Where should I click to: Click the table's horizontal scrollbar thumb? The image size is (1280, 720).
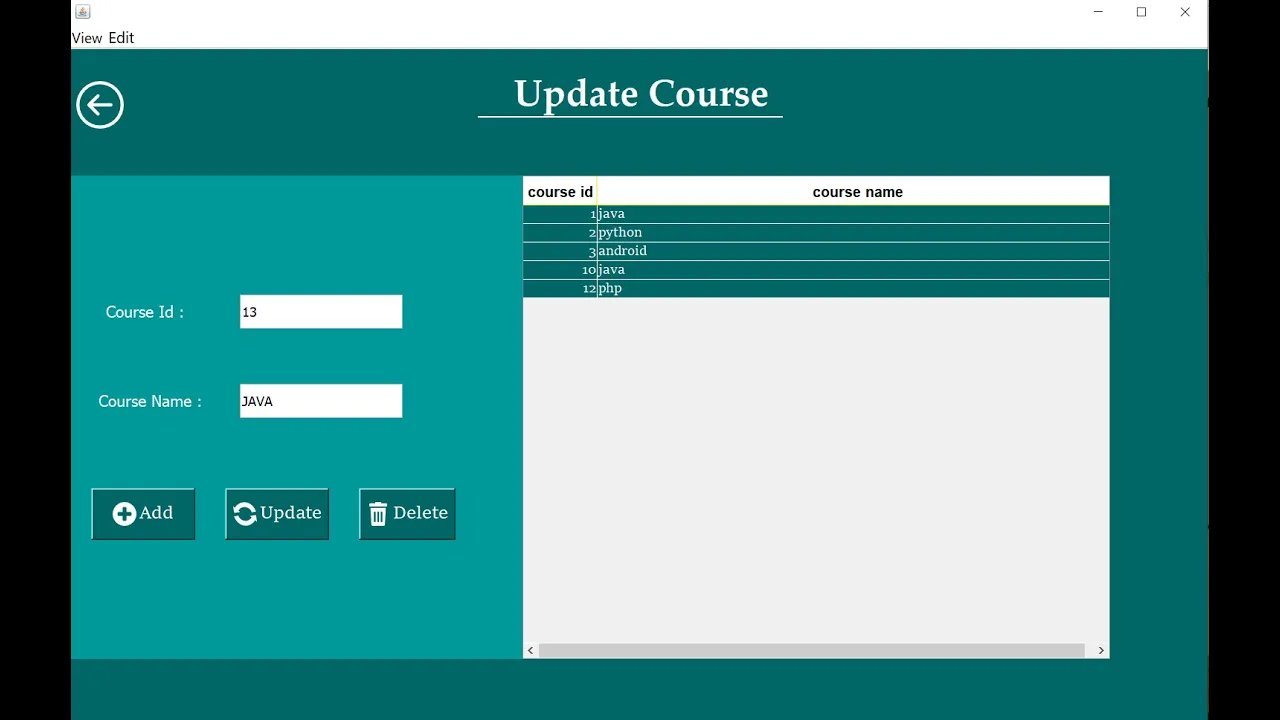pos(812,651)
